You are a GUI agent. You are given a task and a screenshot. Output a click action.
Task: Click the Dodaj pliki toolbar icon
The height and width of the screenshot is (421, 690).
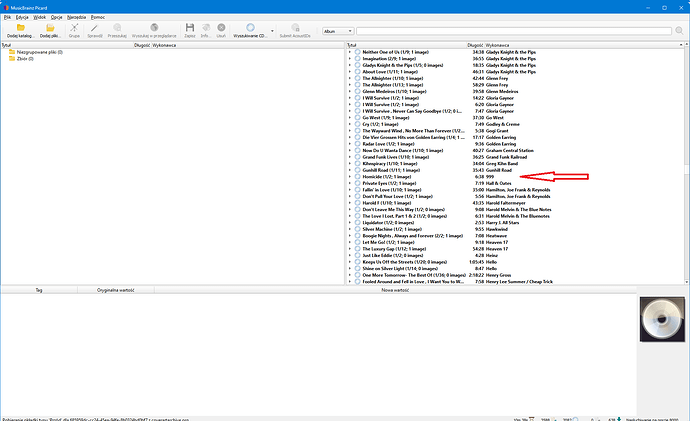pos(50,28)
